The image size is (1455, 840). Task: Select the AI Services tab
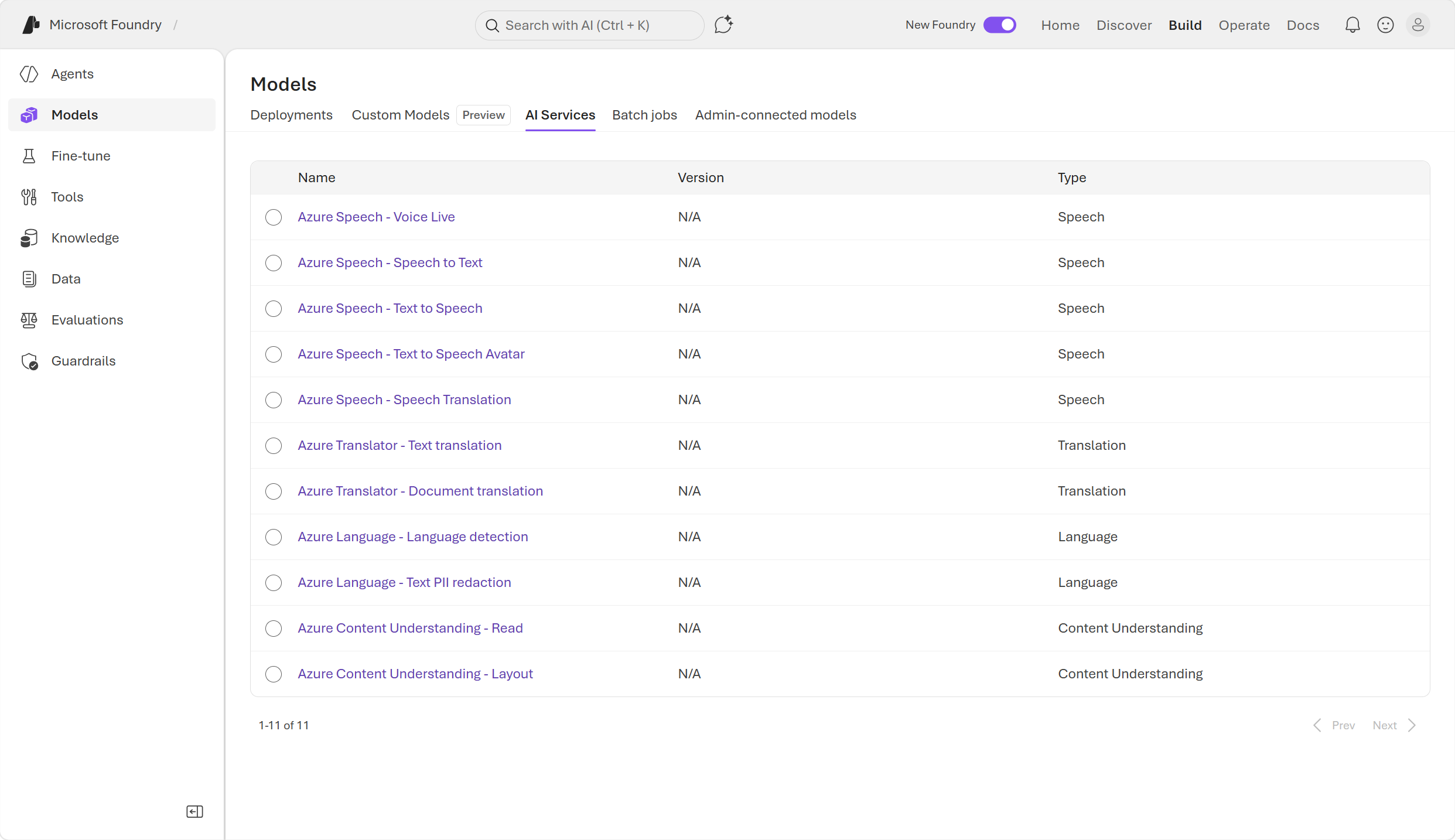[560, 115]
